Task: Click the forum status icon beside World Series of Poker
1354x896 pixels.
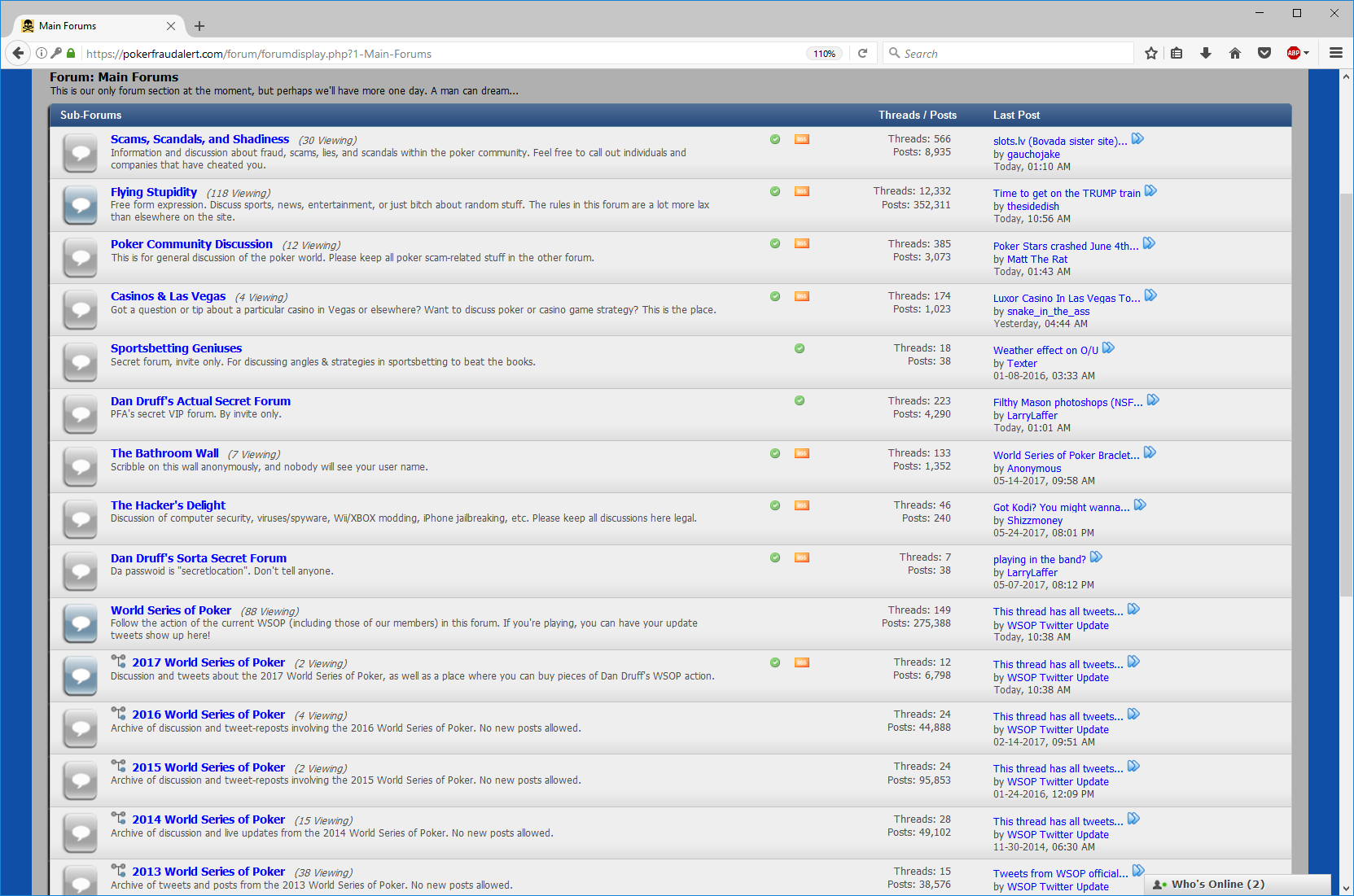Action: click(81, 623)
